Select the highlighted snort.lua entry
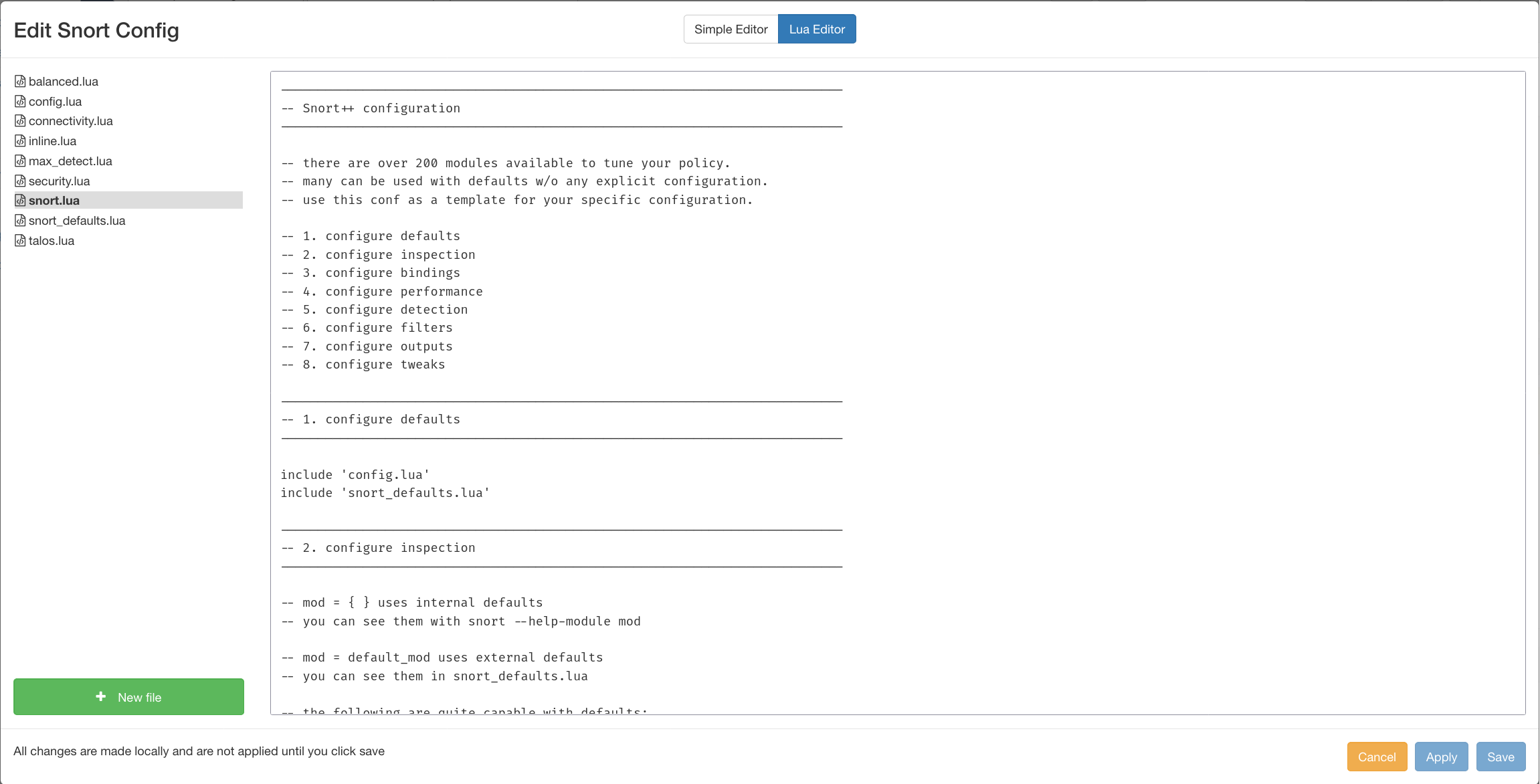Image resolution: width=1540 pixels, height=784 pixels. tap(128, 201)
